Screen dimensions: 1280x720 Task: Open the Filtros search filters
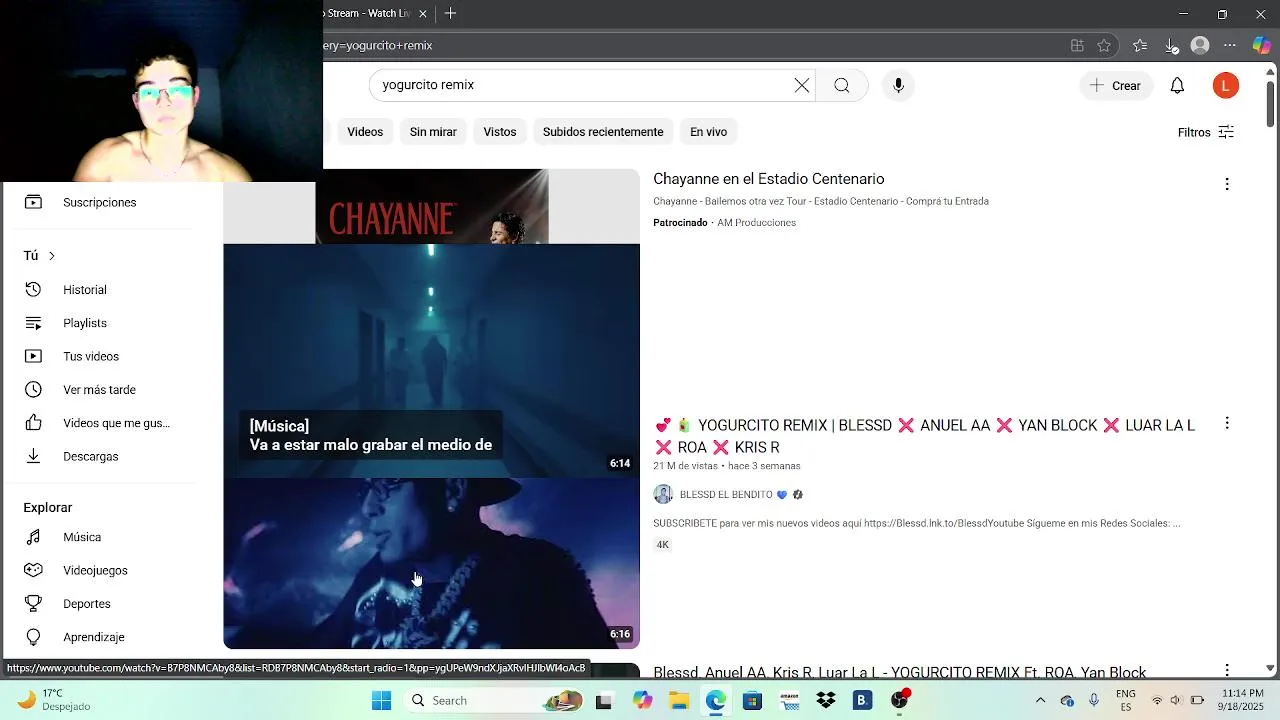coord(1206,132)
